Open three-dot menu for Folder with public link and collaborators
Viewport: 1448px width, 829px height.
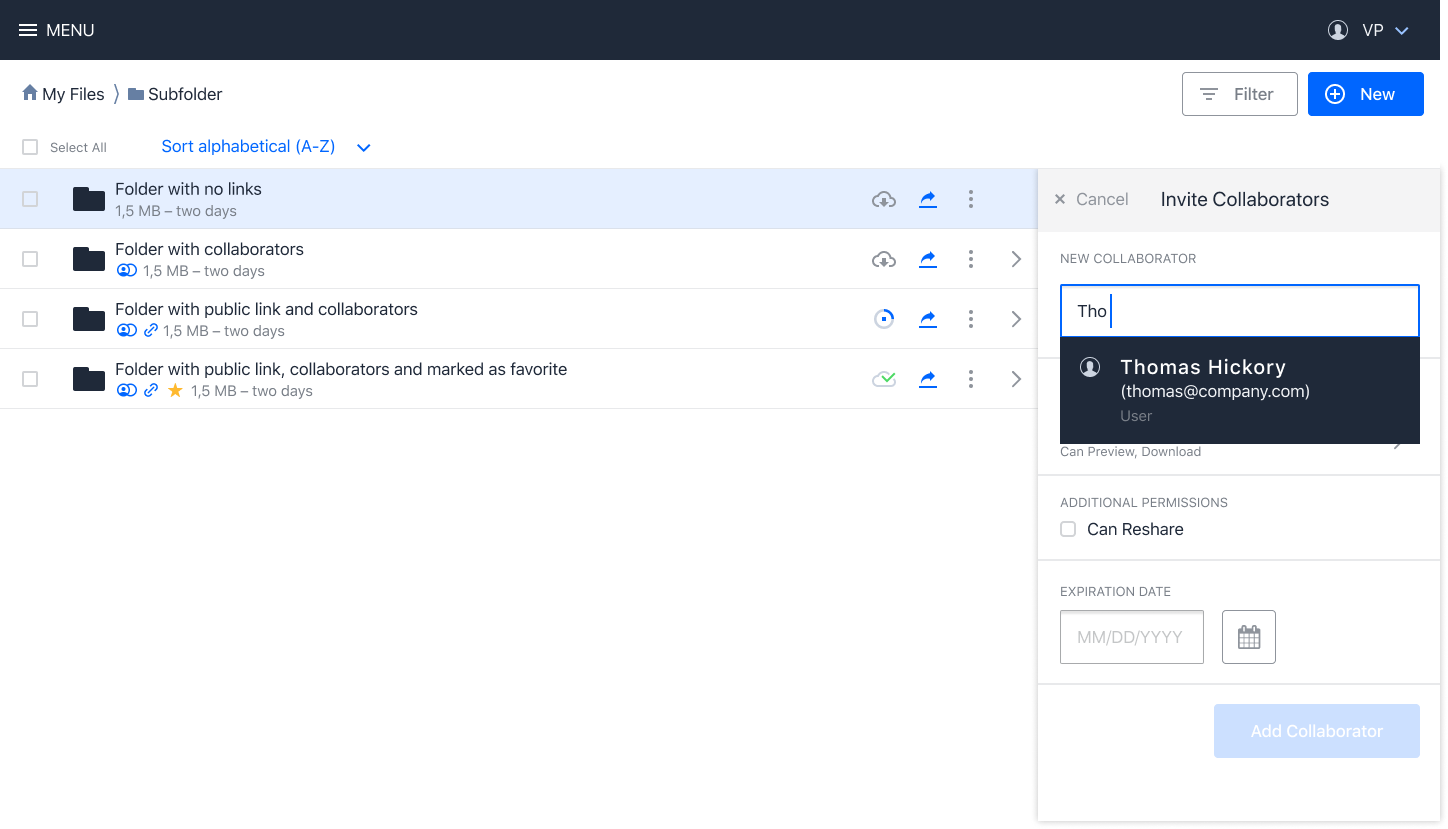pyautogui.click(x=971, y=319)
